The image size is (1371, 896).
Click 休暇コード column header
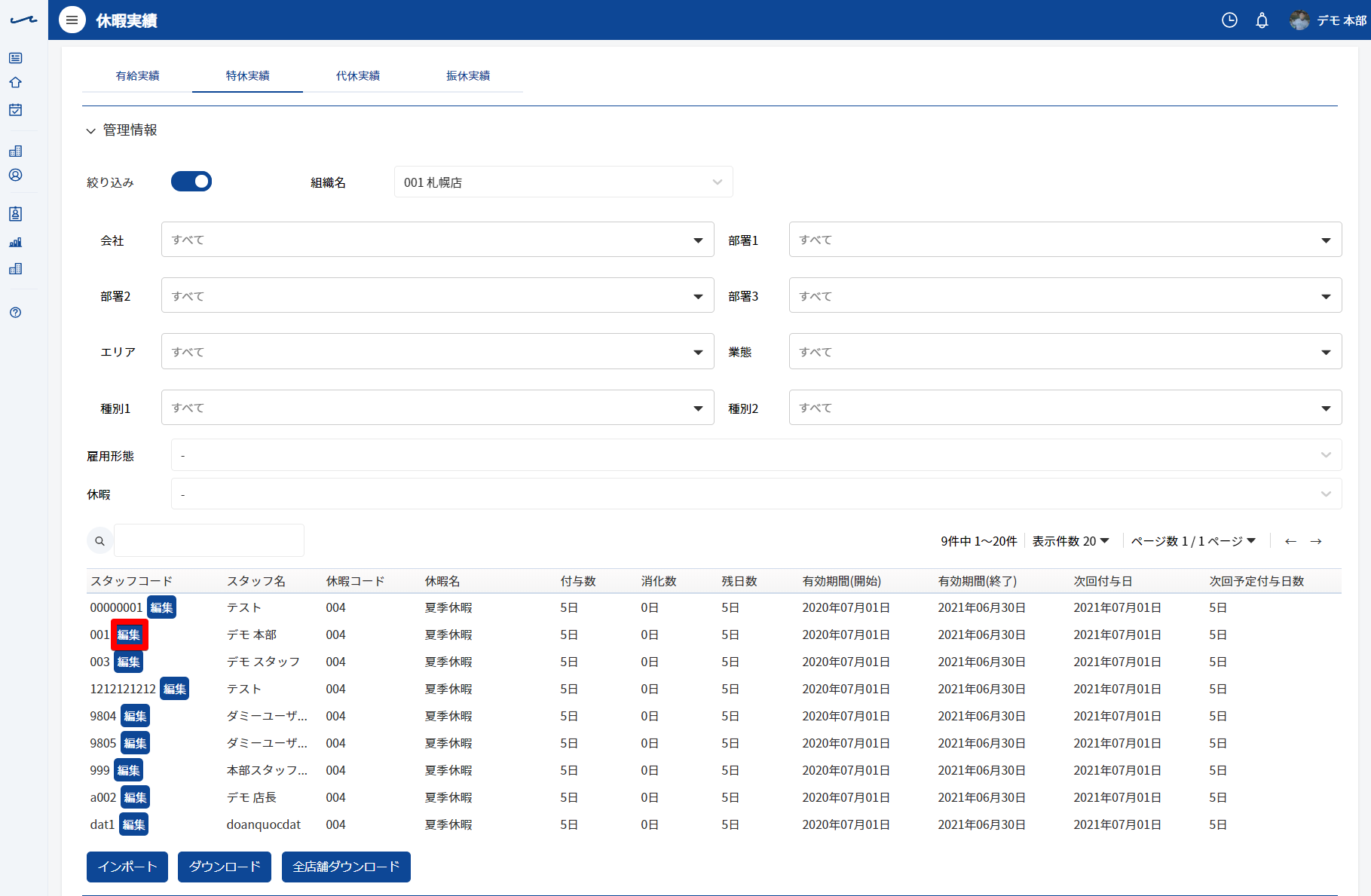click(355, 581)
